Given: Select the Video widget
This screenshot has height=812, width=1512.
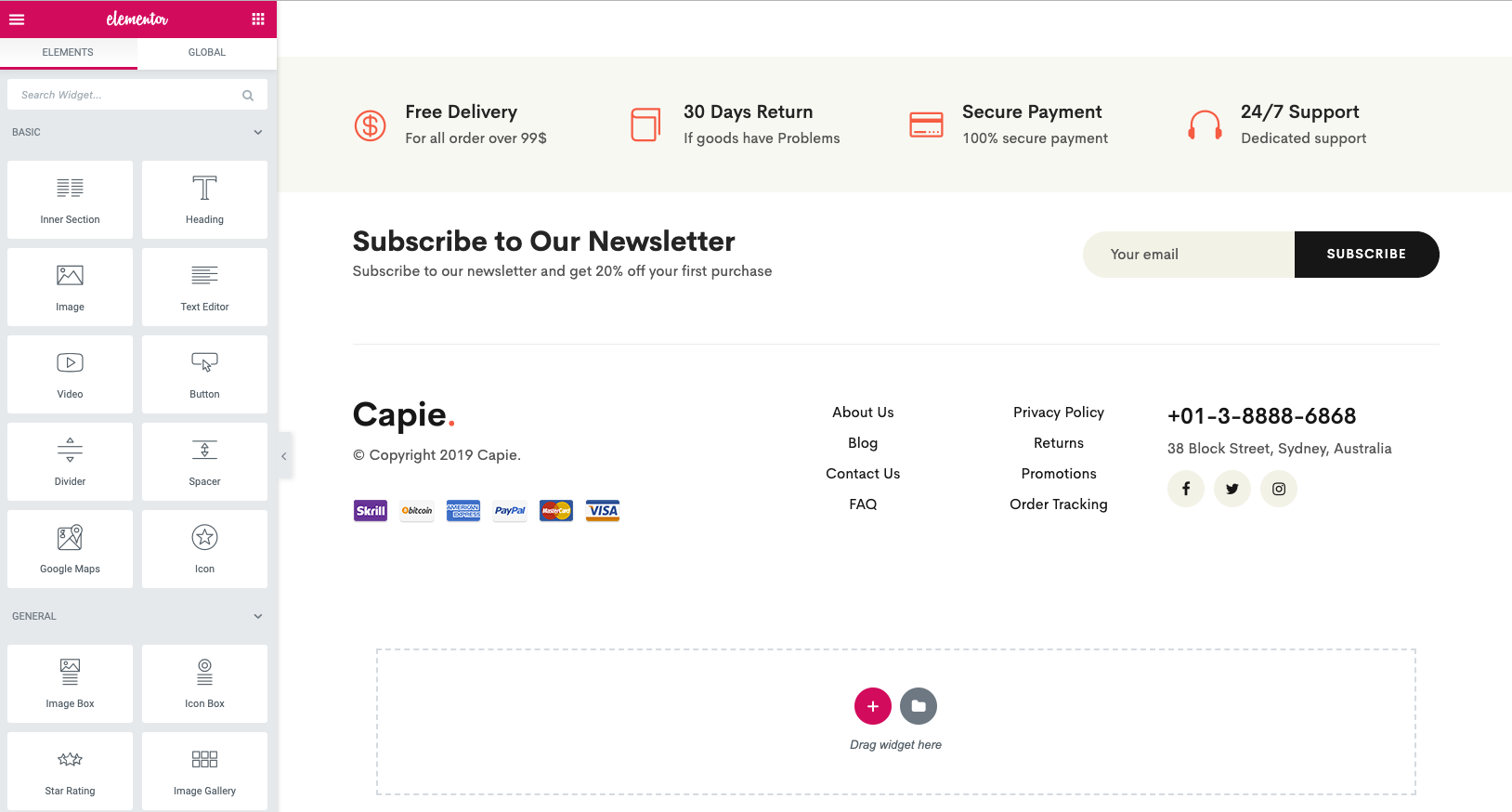Looking at the screenshot, I should click(70, 374).
